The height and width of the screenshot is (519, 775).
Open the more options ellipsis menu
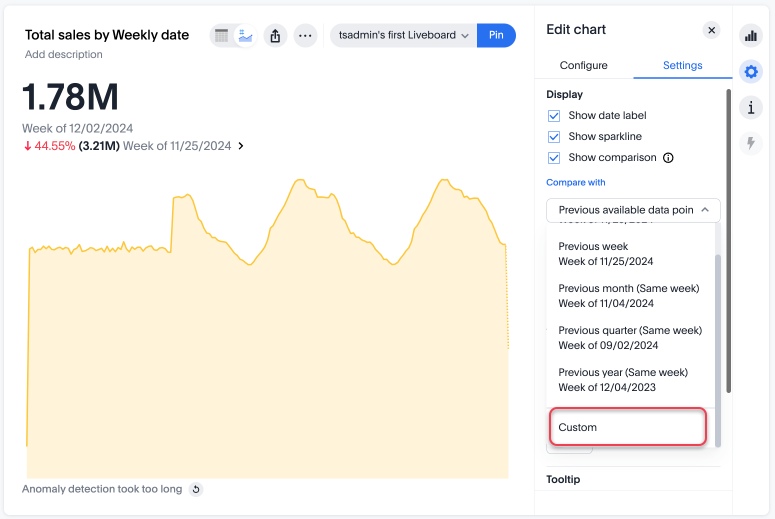click(306, 35)
